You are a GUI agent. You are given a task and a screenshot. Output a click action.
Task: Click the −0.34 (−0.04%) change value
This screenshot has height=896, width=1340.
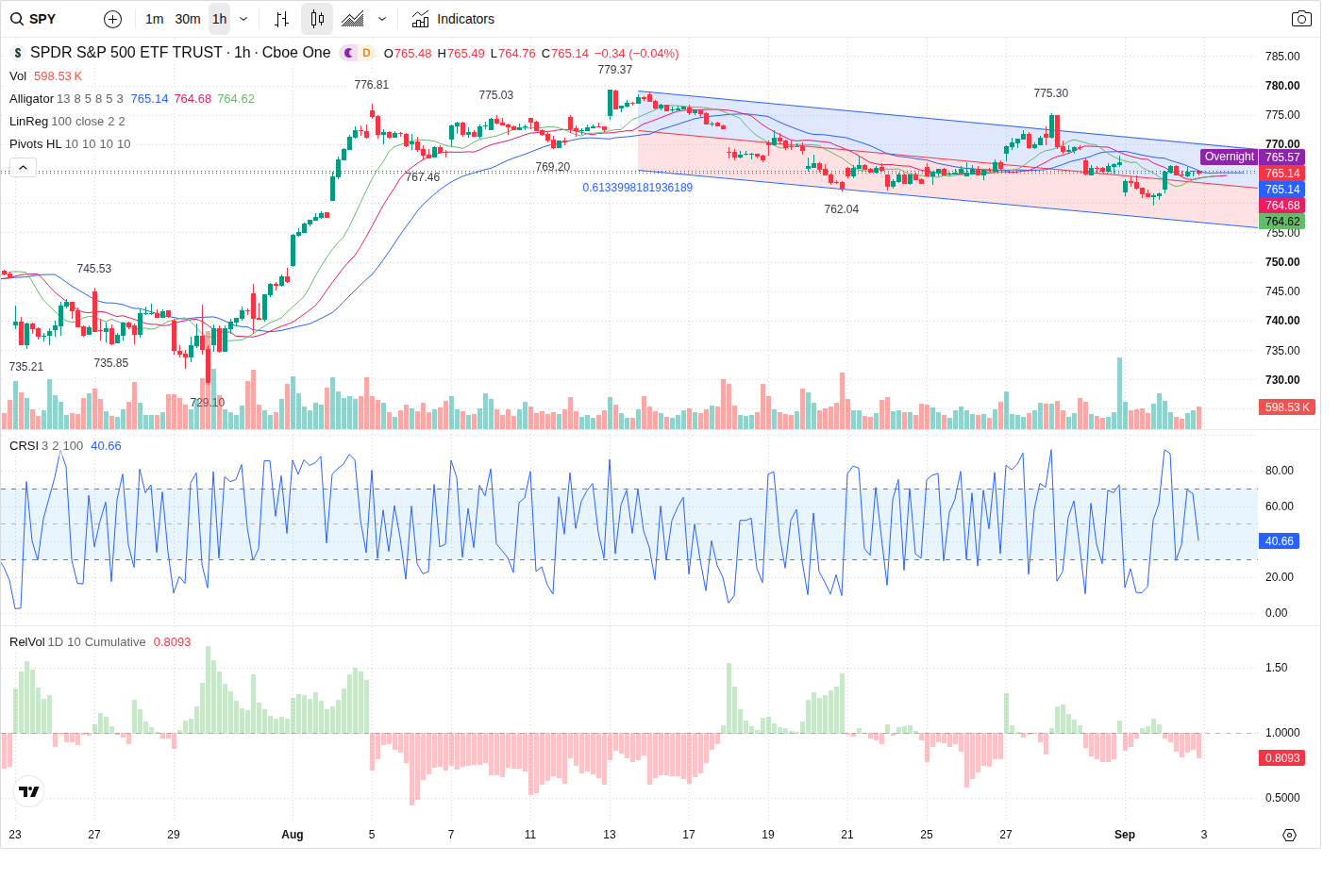(x=637, y=54)
